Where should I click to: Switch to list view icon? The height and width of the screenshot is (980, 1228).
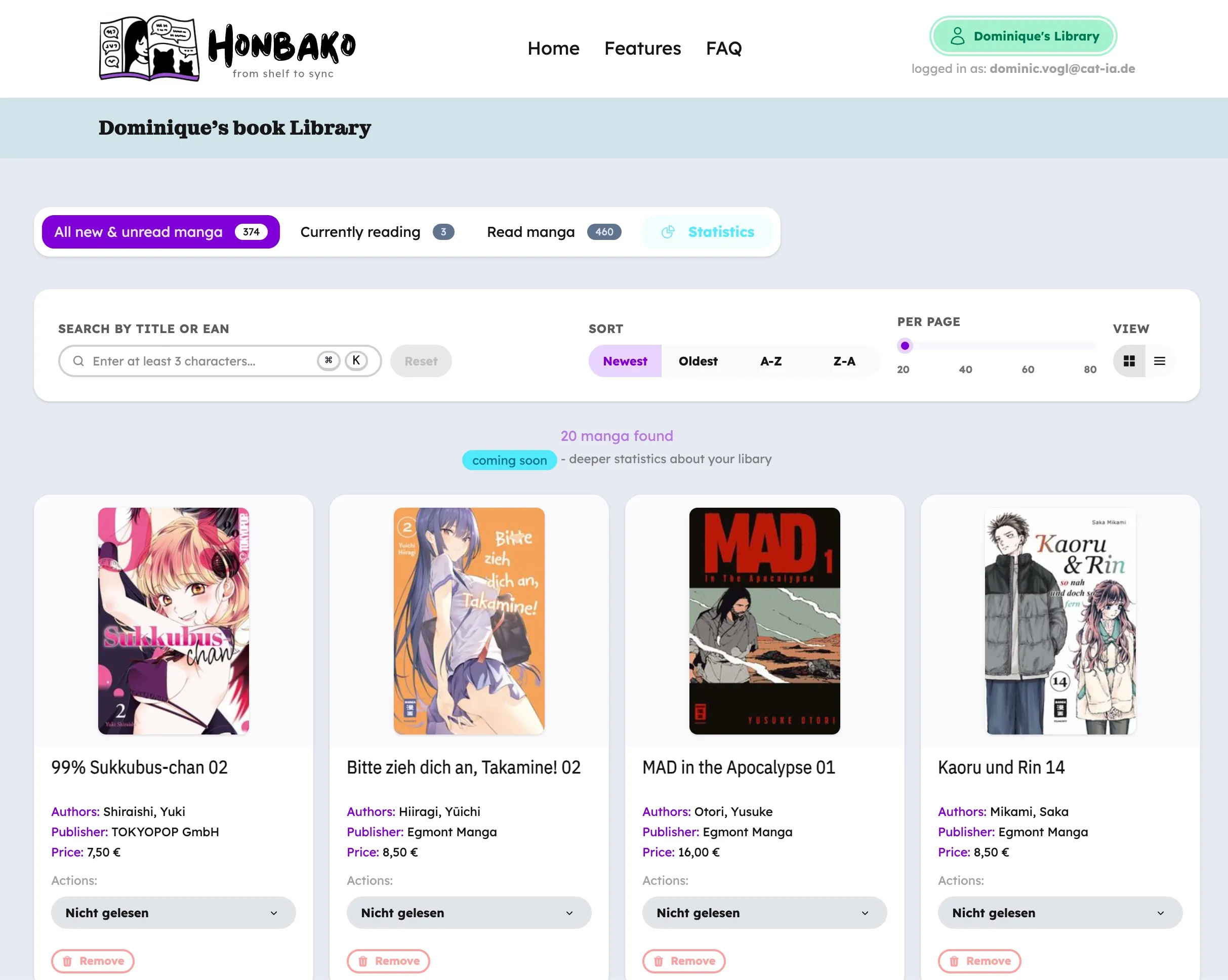pos(1159,361)
